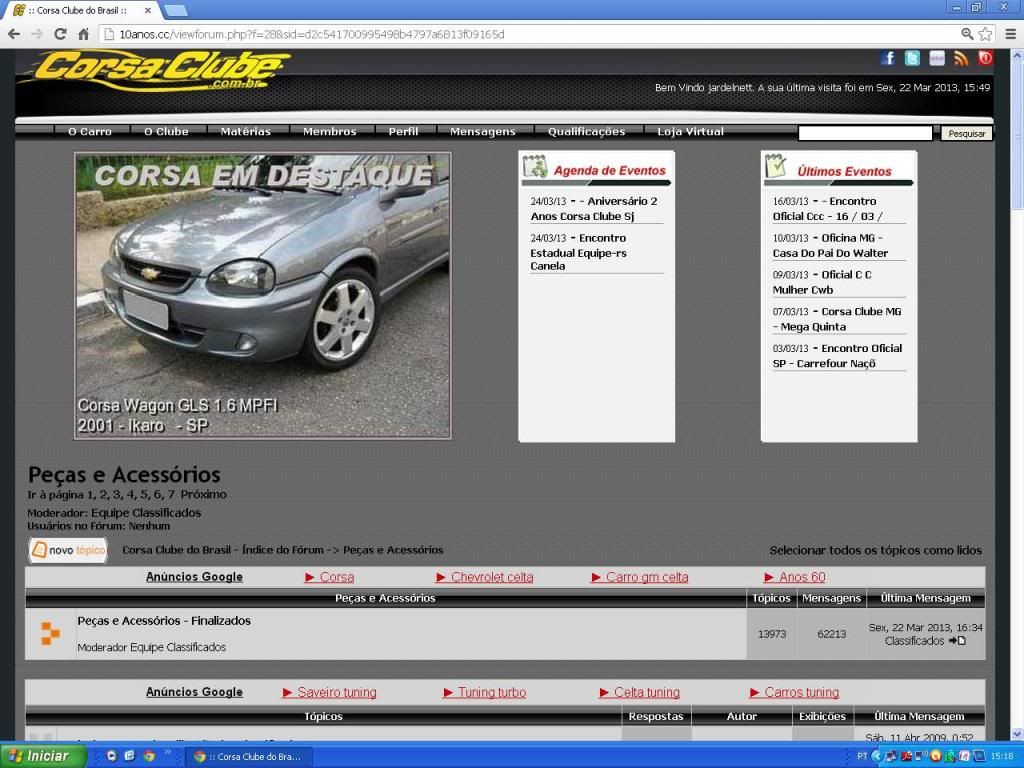1024x768 pixels.
Task: Click the Twitter bird icon
Action: (x=912, y=59)
